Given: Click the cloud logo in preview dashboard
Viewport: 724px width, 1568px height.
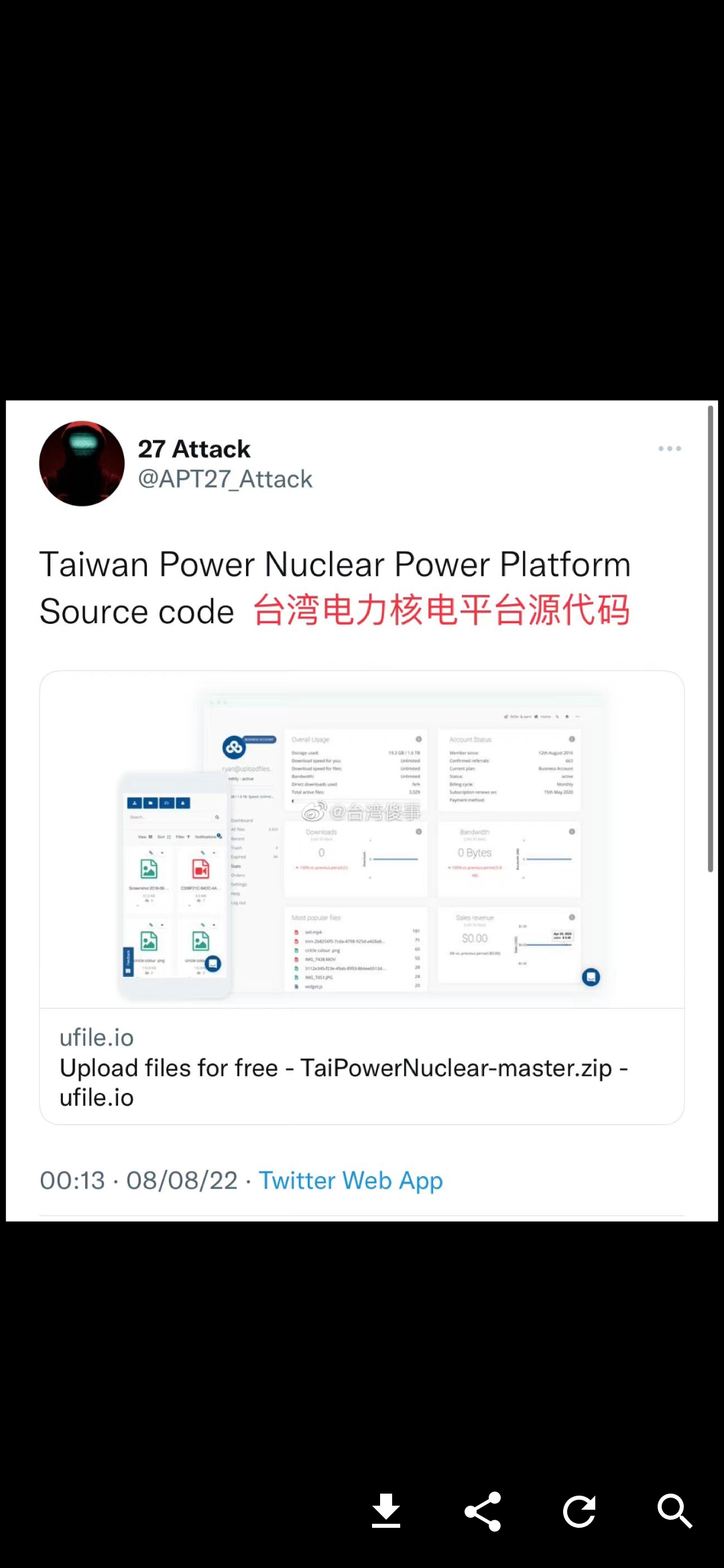Looking at the screenshot, I should pyautogui.click(x=233, y=746).
